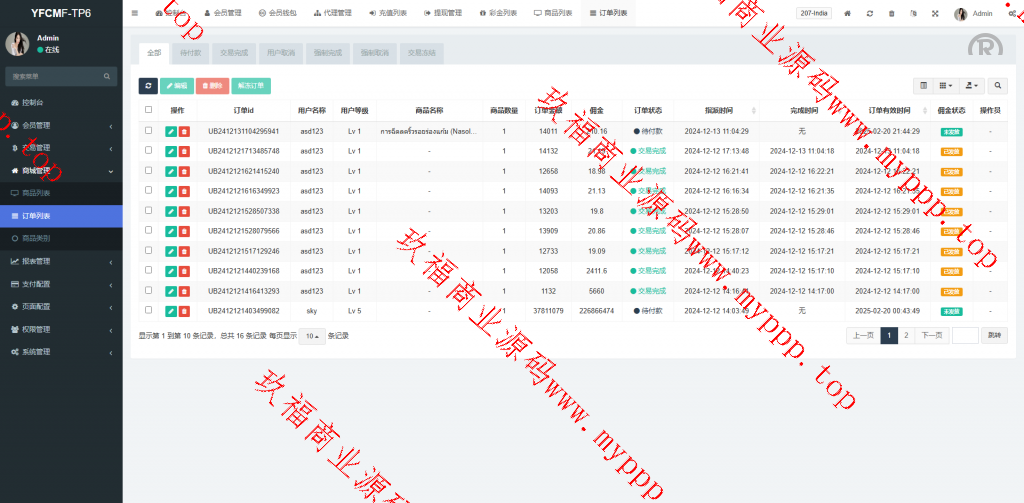This screenshot has height=503, width=1024.
Task: Click the table refresh icon button
Action: (x=148, y=86)
